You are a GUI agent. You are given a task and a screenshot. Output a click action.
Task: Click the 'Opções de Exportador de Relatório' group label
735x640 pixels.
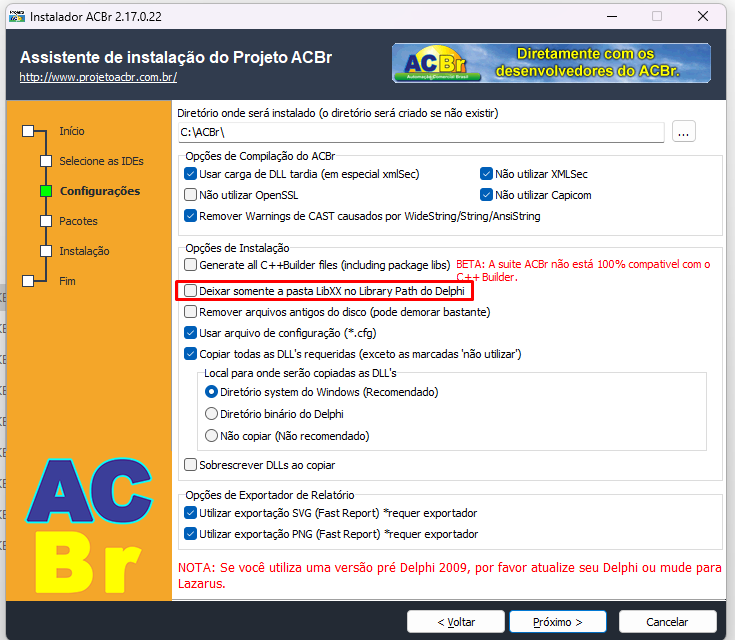point(270,495)
